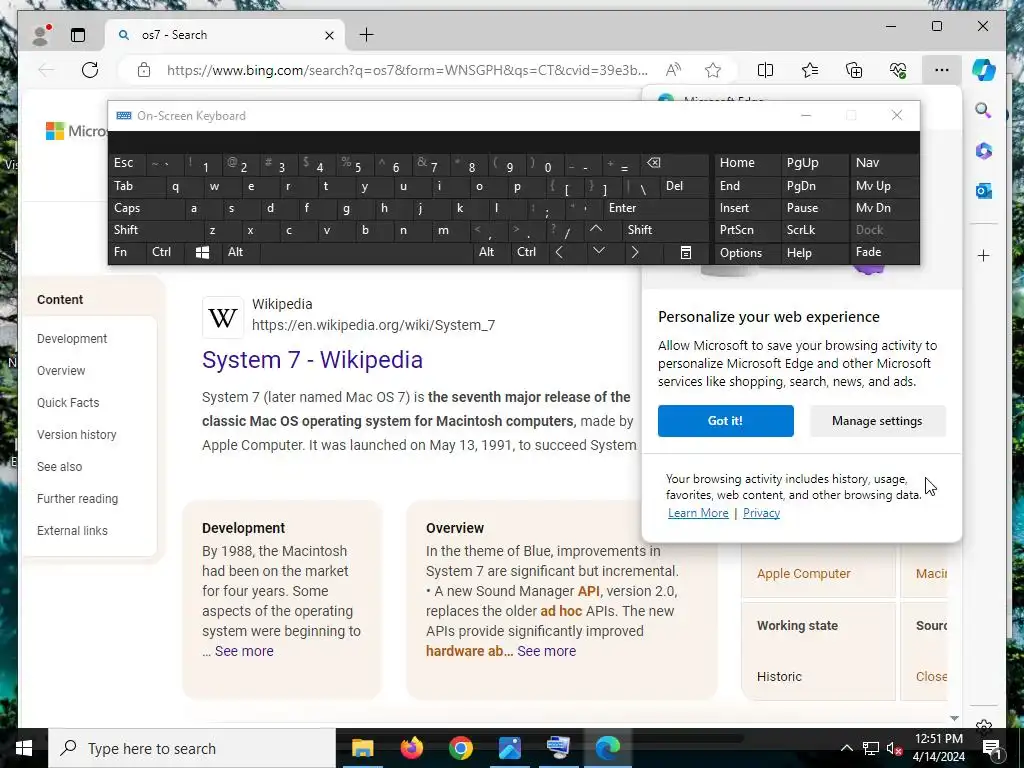Click the Help key on On-Screen Keyboard
This screenshot has height=768, width=1024.
click(x=814, y=252)
